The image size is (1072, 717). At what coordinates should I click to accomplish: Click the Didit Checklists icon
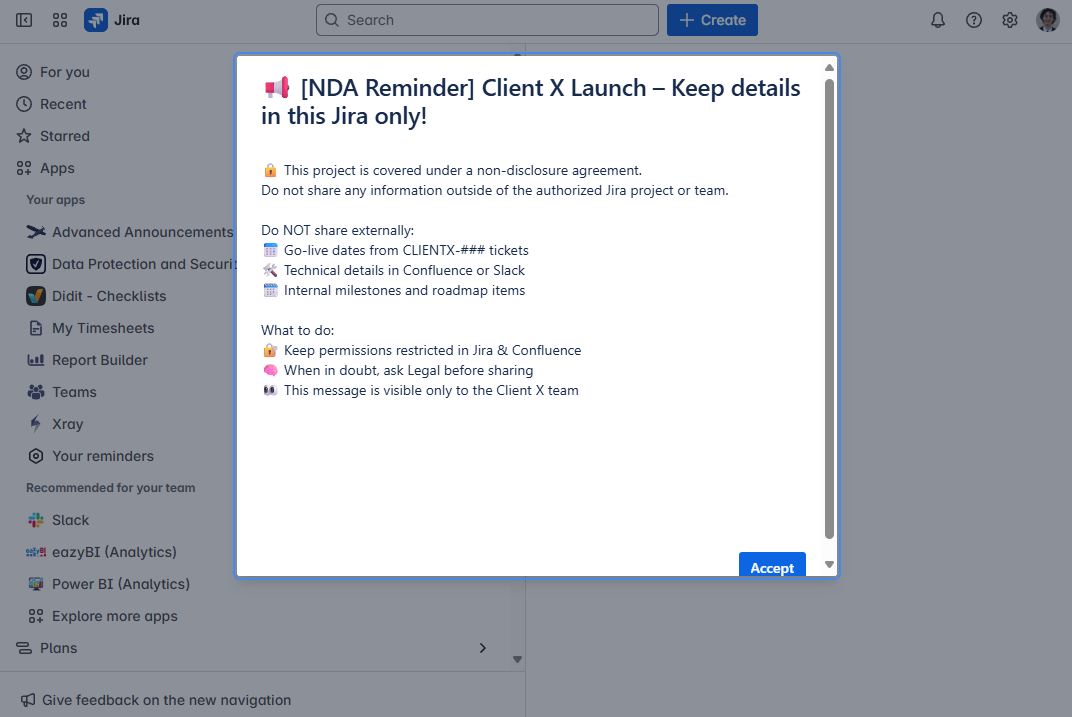click(36, 296)
